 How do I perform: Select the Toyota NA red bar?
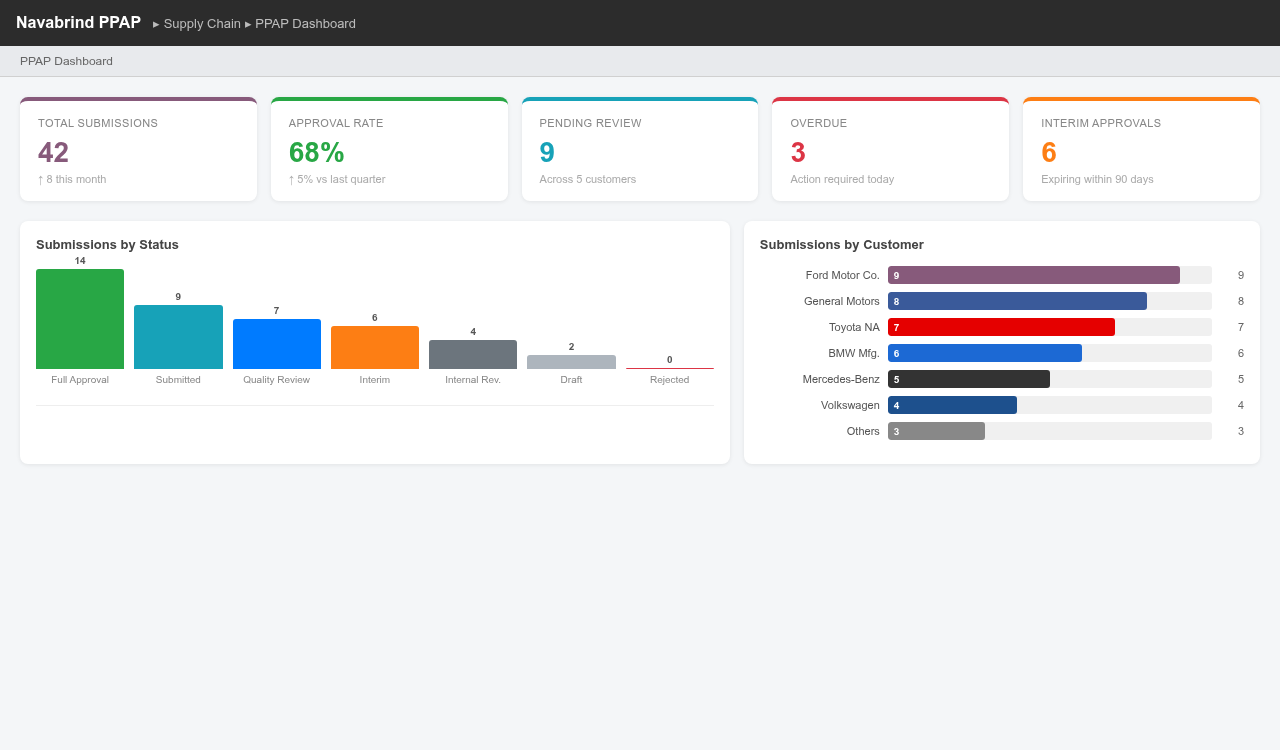tap(1000, 326)
